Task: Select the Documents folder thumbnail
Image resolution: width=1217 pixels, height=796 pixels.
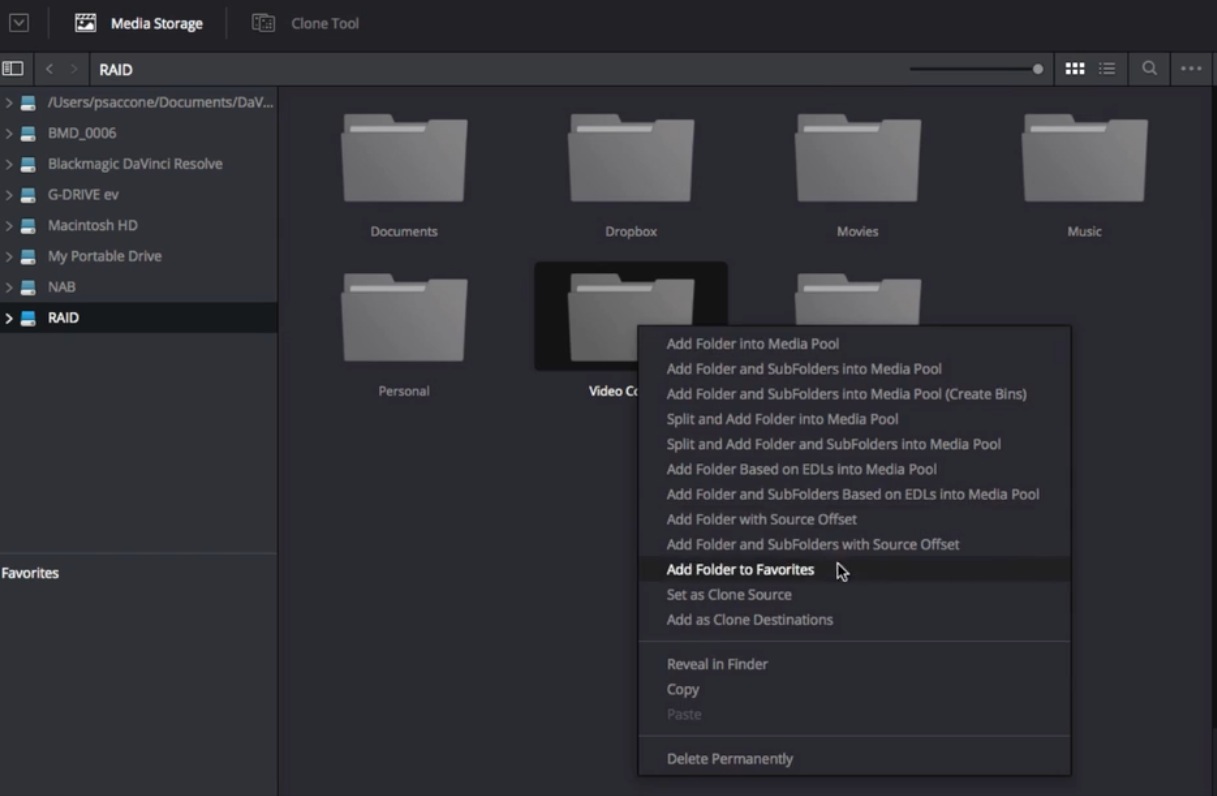Action: (x=404, y=160)
